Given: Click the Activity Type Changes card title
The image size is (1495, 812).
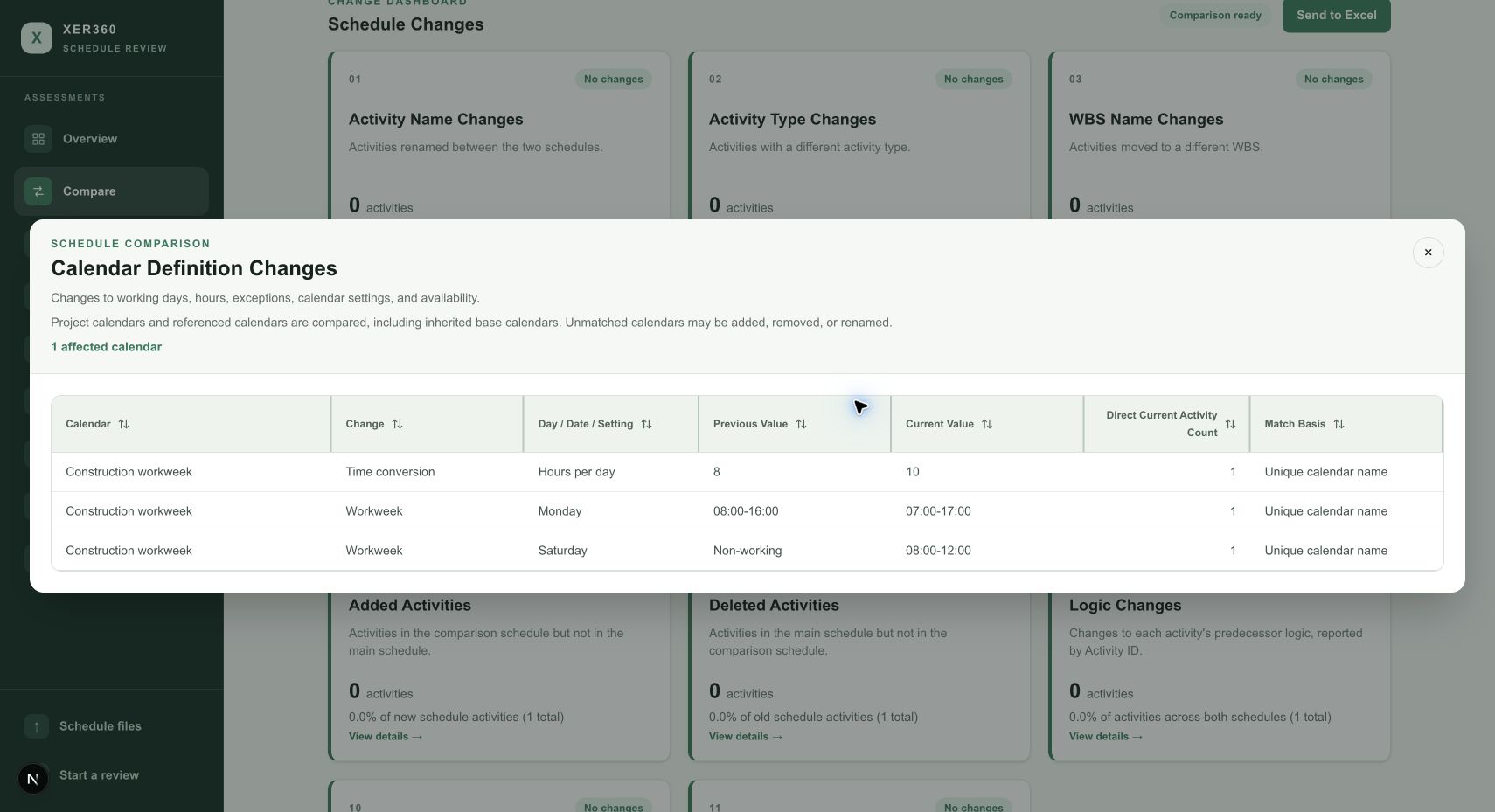Looking at the screenshot, I should point(792,120).
